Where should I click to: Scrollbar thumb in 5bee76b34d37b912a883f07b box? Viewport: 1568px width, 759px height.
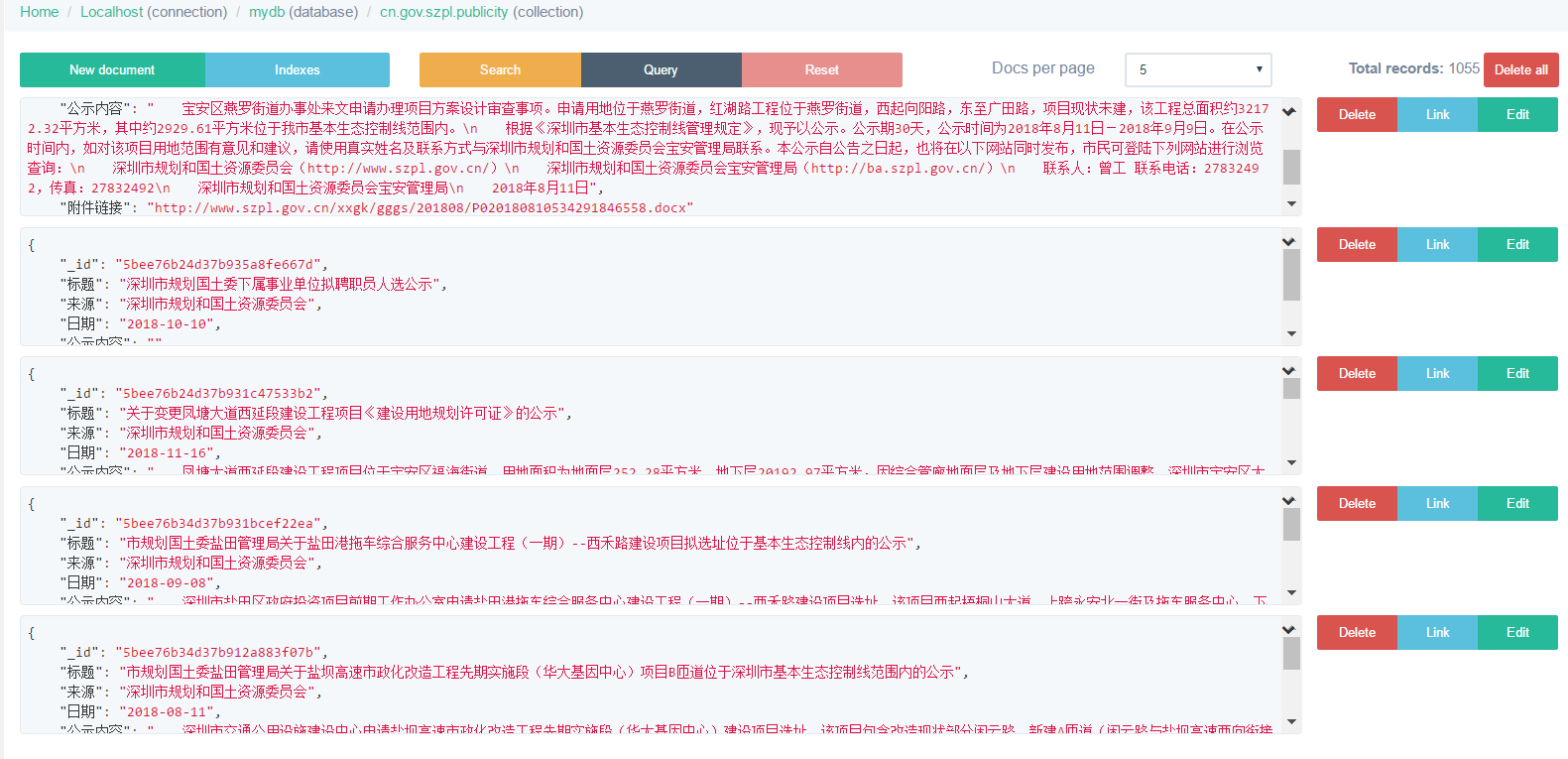click(1291, 654)
